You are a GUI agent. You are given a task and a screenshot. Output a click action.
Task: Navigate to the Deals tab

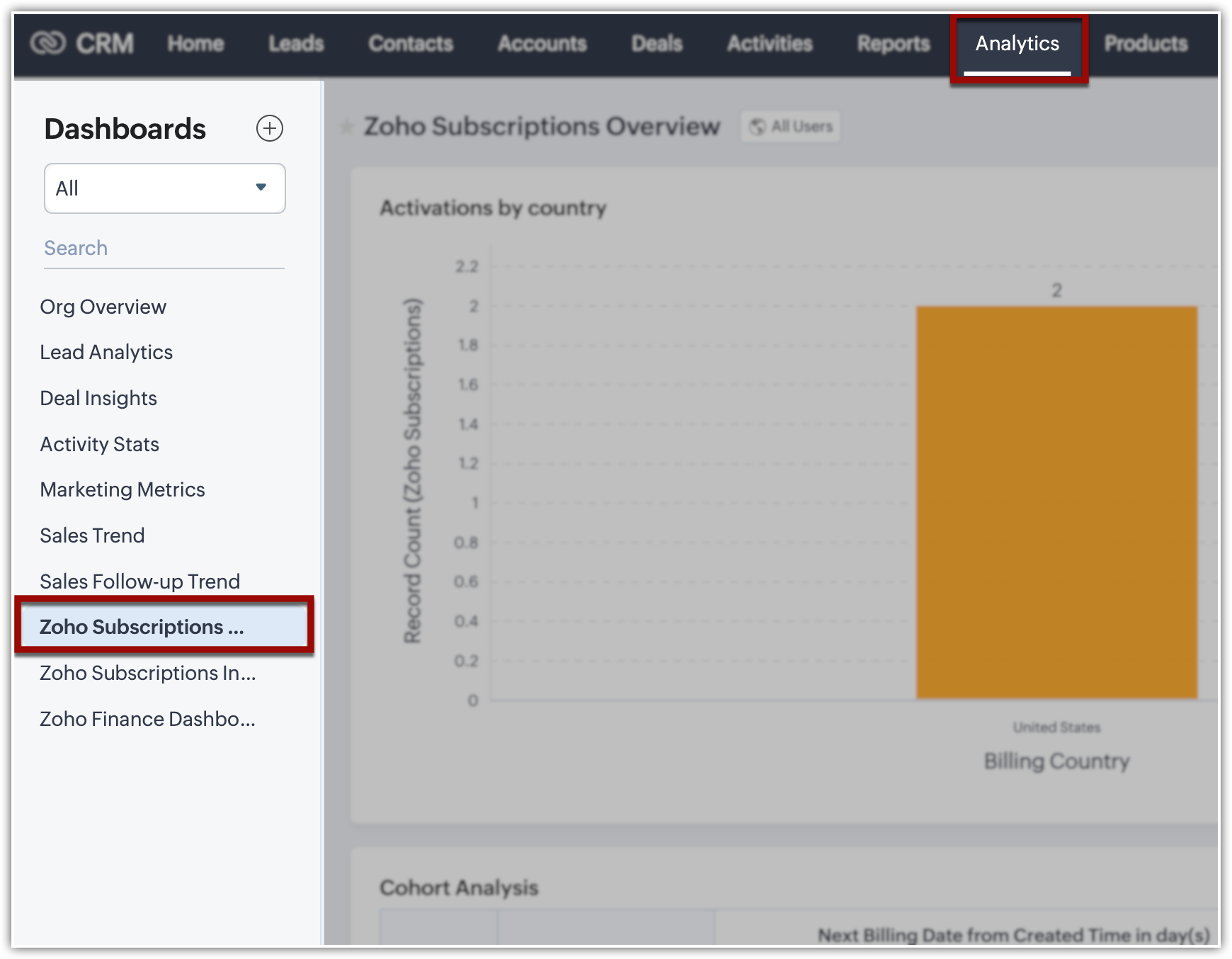point(656,44)
